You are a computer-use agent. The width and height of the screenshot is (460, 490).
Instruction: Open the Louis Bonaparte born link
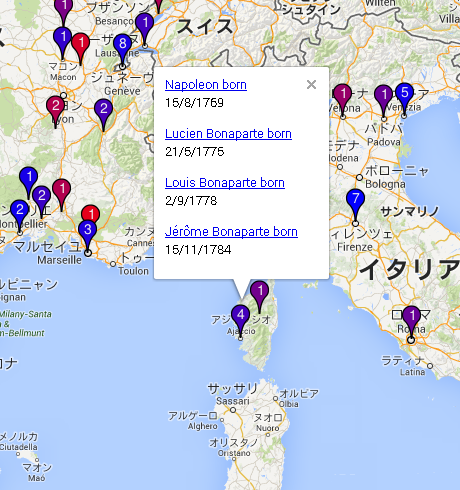pyautogui.click(x=225, y=183)
